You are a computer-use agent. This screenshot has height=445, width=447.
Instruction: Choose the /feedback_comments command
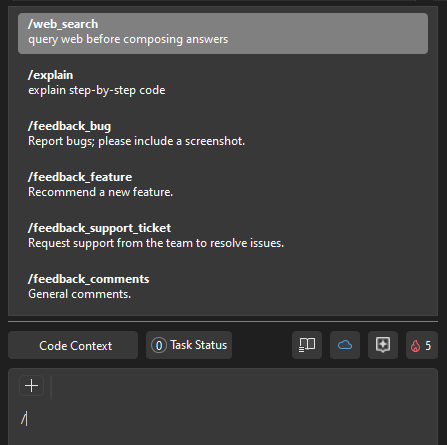coord(223,287)
